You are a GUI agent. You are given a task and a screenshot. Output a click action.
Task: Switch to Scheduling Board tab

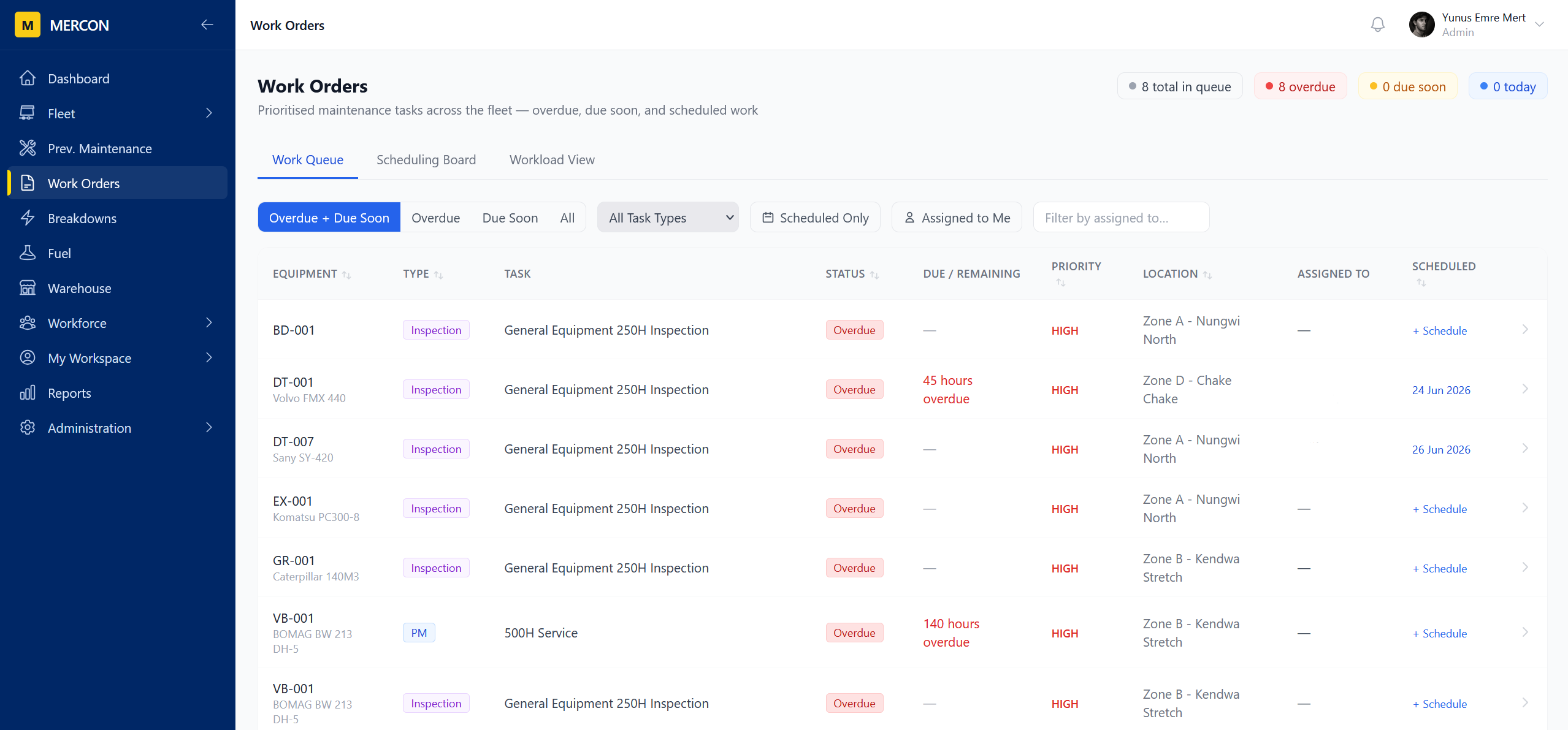coord(426,160)
